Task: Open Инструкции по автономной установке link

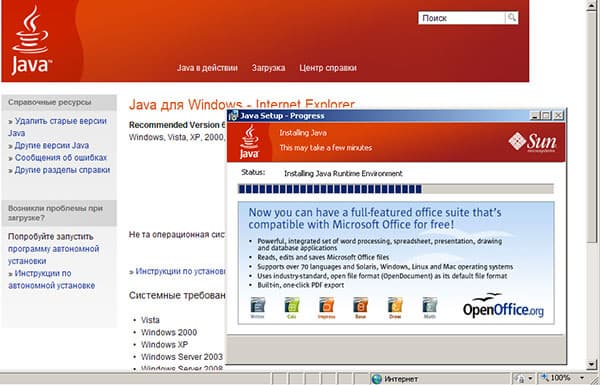Action: [51, 279]
